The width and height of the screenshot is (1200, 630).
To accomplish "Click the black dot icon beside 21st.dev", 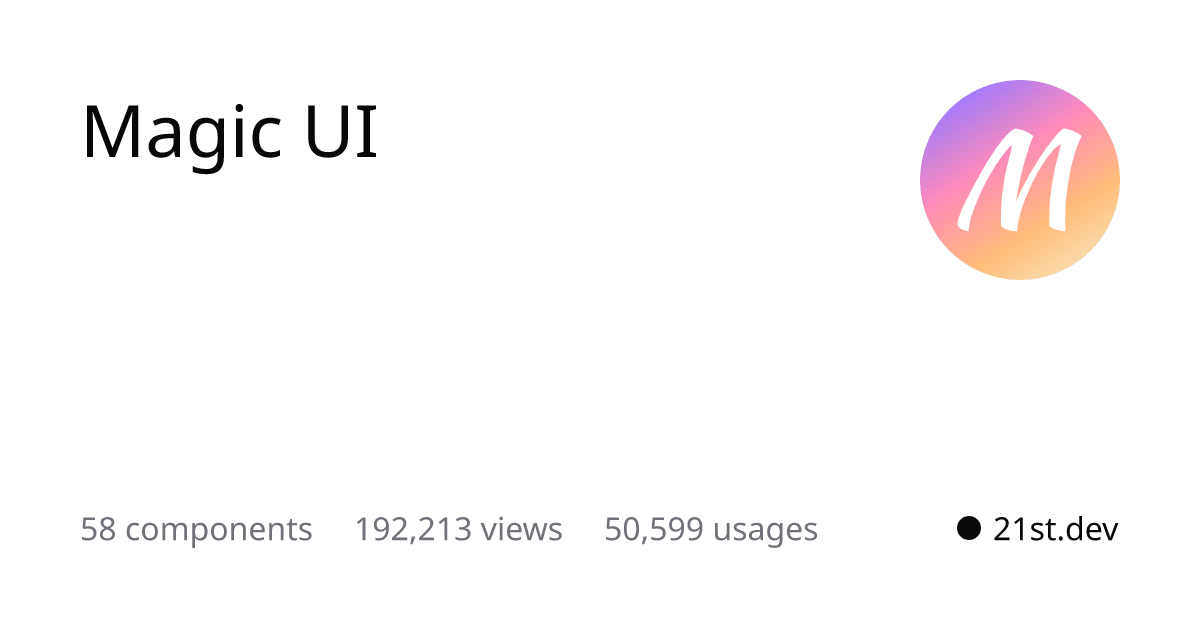I will (968, 528).
